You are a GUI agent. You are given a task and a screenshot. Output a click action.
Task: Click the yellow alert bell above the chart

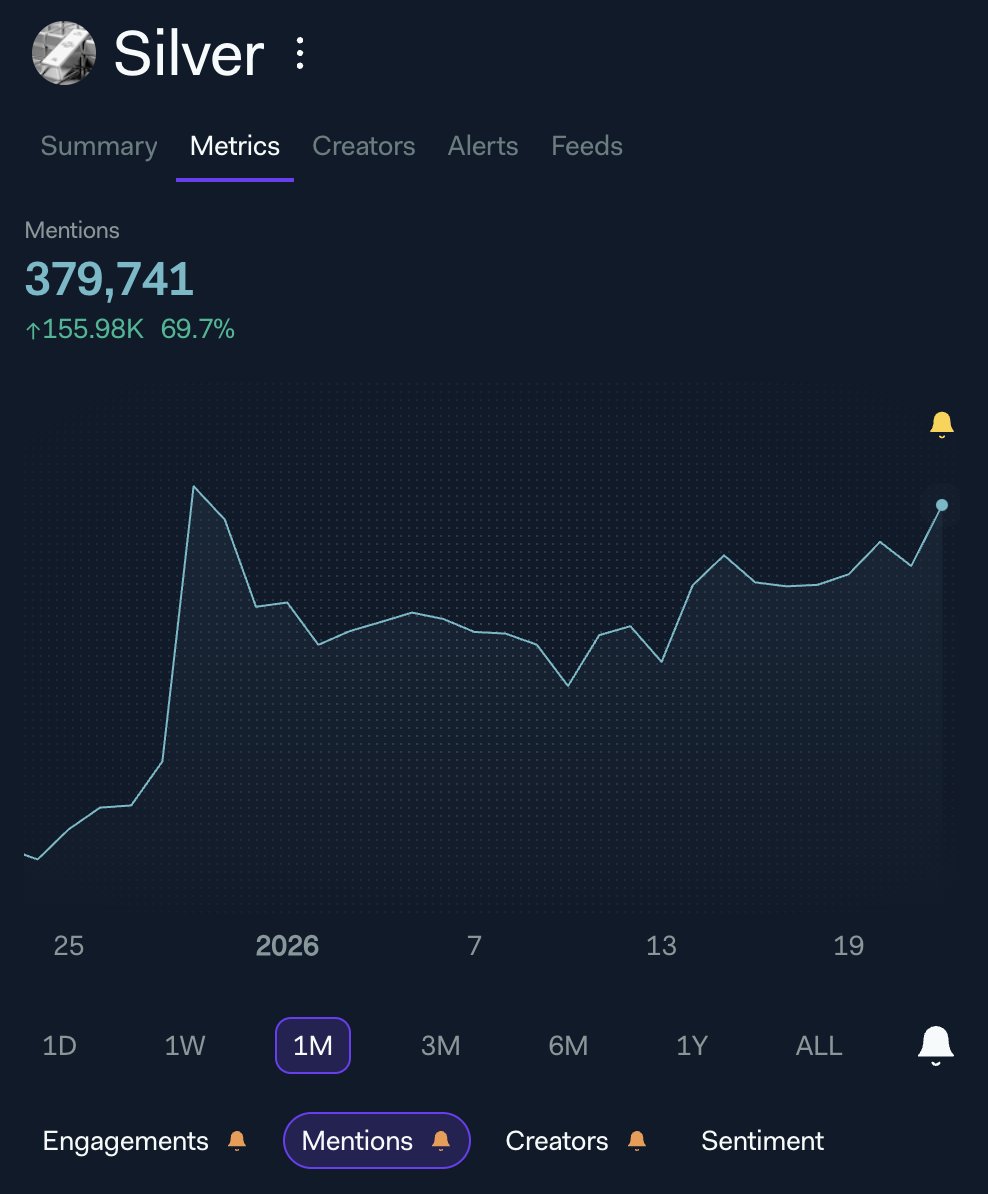(941, 423)
